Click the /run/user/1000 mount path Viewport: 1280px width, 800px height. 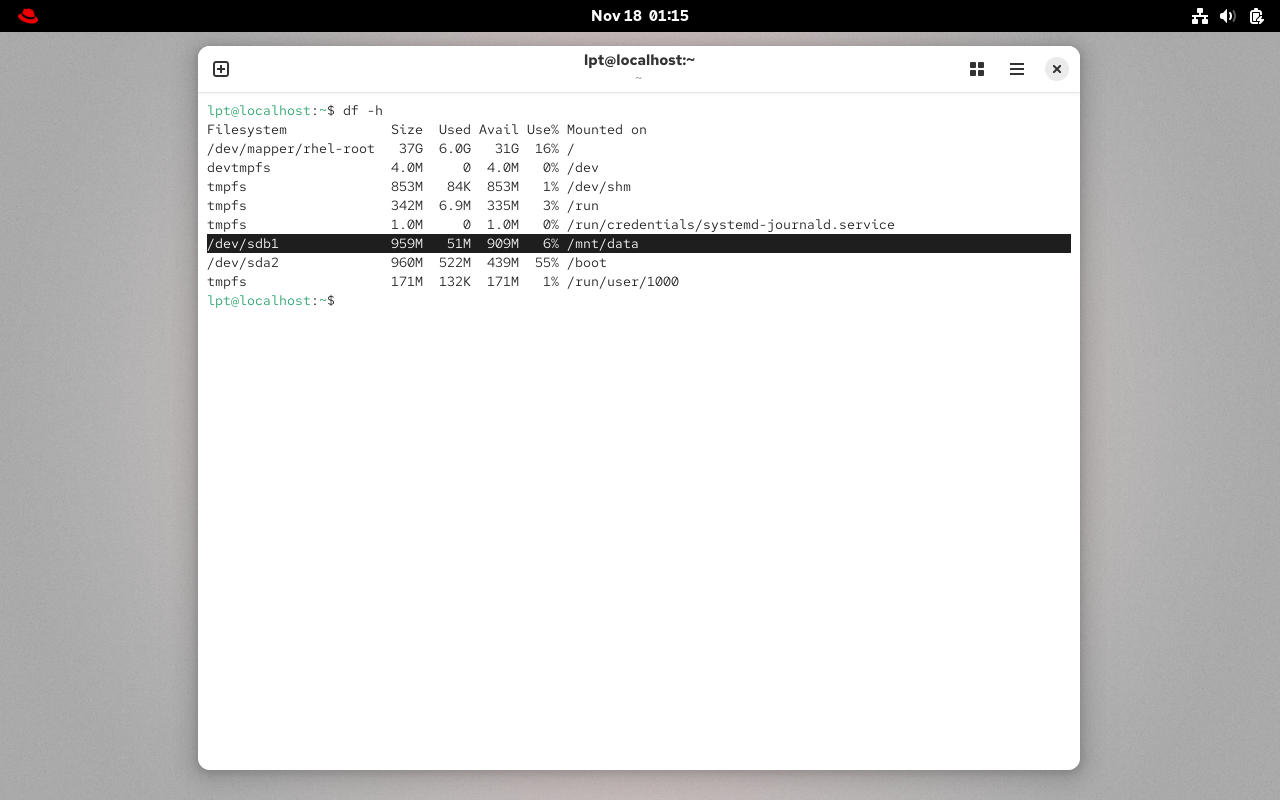(622, 282)
